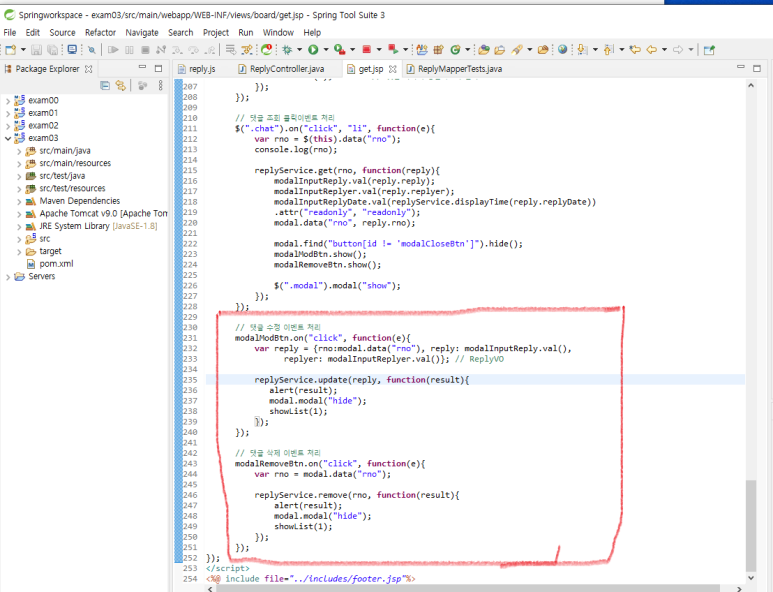This screenshot has width=773, height=592.
Task: Close the get.jsp editor tab
Action: (x=392, y=69)
